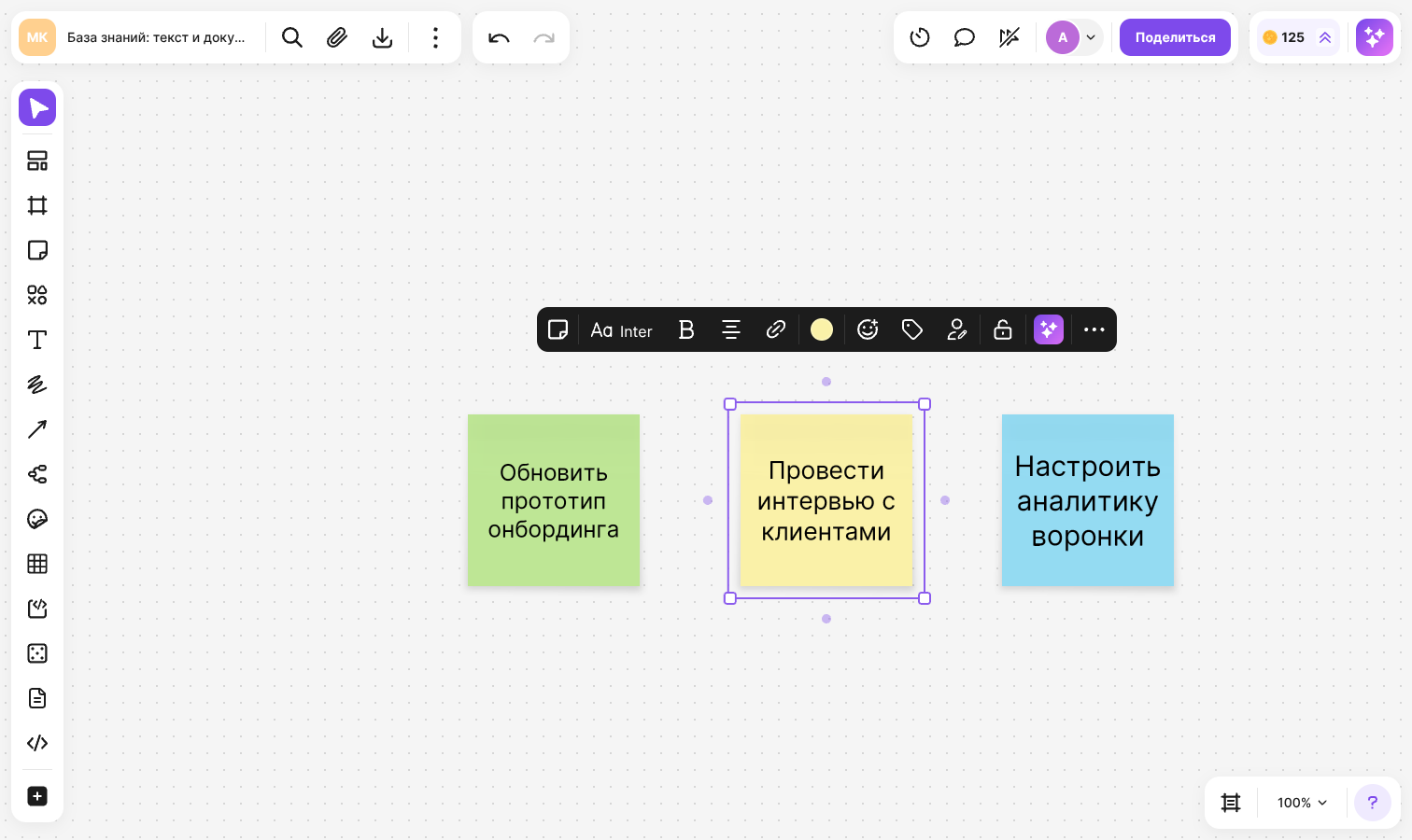The height and width of the screenshot is (840, 1412).
Task: Select the arrow connector tool
Action: 37,429
